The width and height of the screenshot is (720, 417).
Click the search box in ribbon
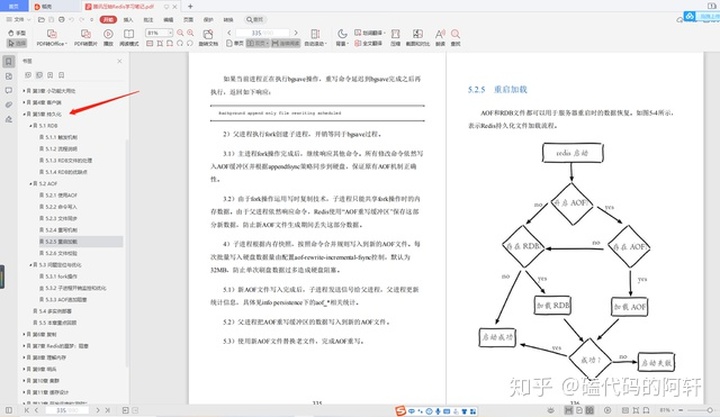pos(255,20)
